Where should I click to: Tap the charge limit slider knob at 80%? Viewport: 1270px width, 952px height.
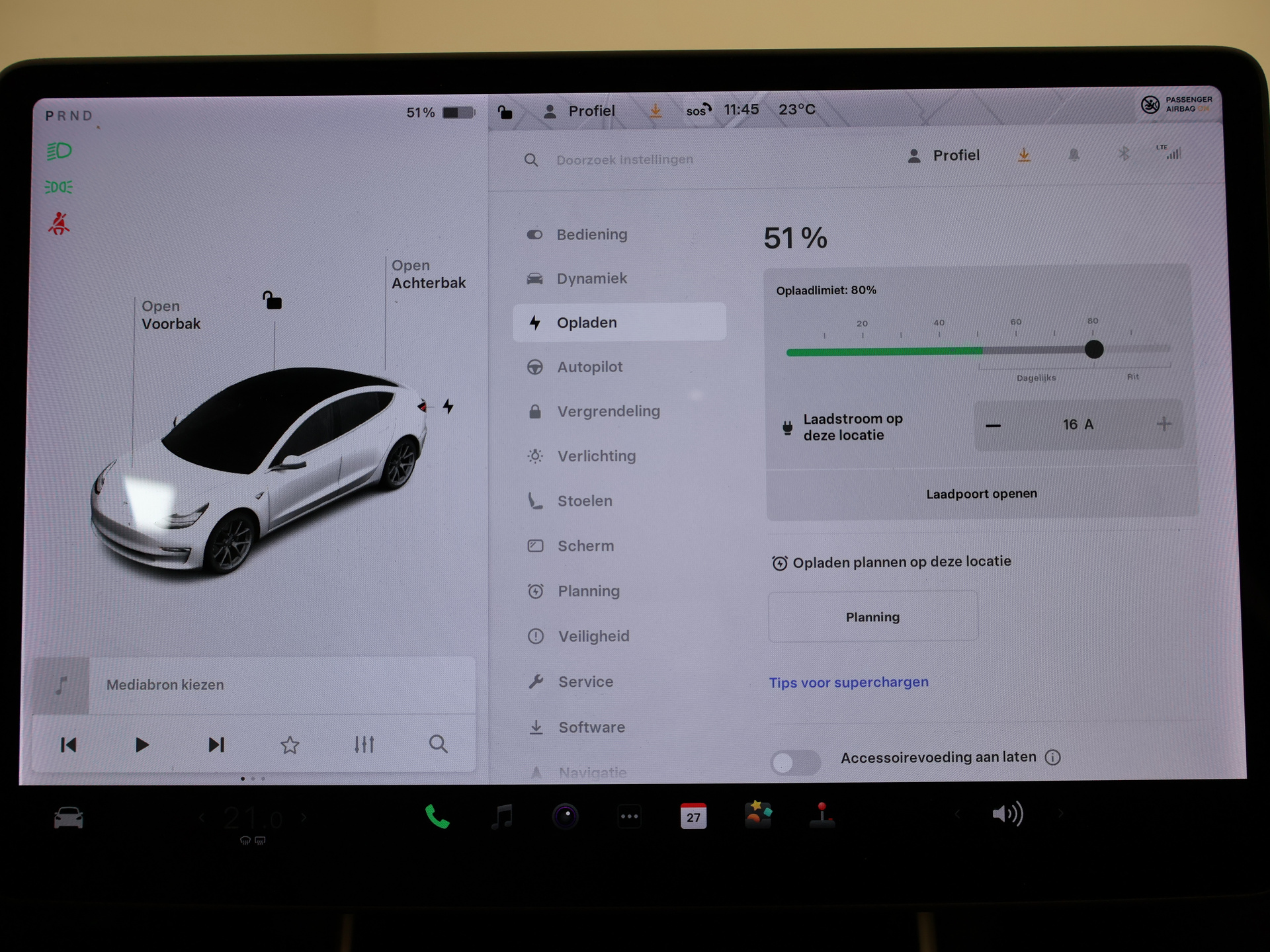[1094, 349]
